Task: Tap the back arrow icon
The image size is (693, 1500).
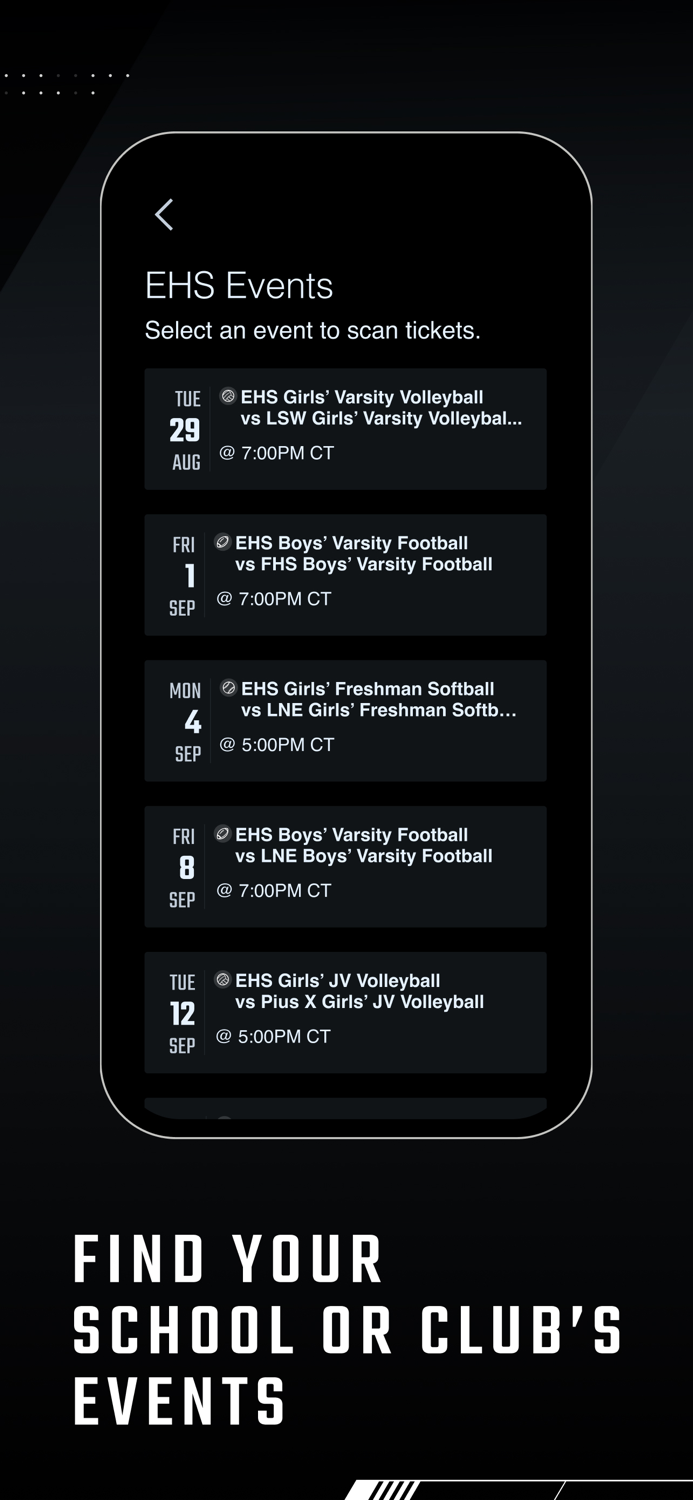Action: [164, 215]
